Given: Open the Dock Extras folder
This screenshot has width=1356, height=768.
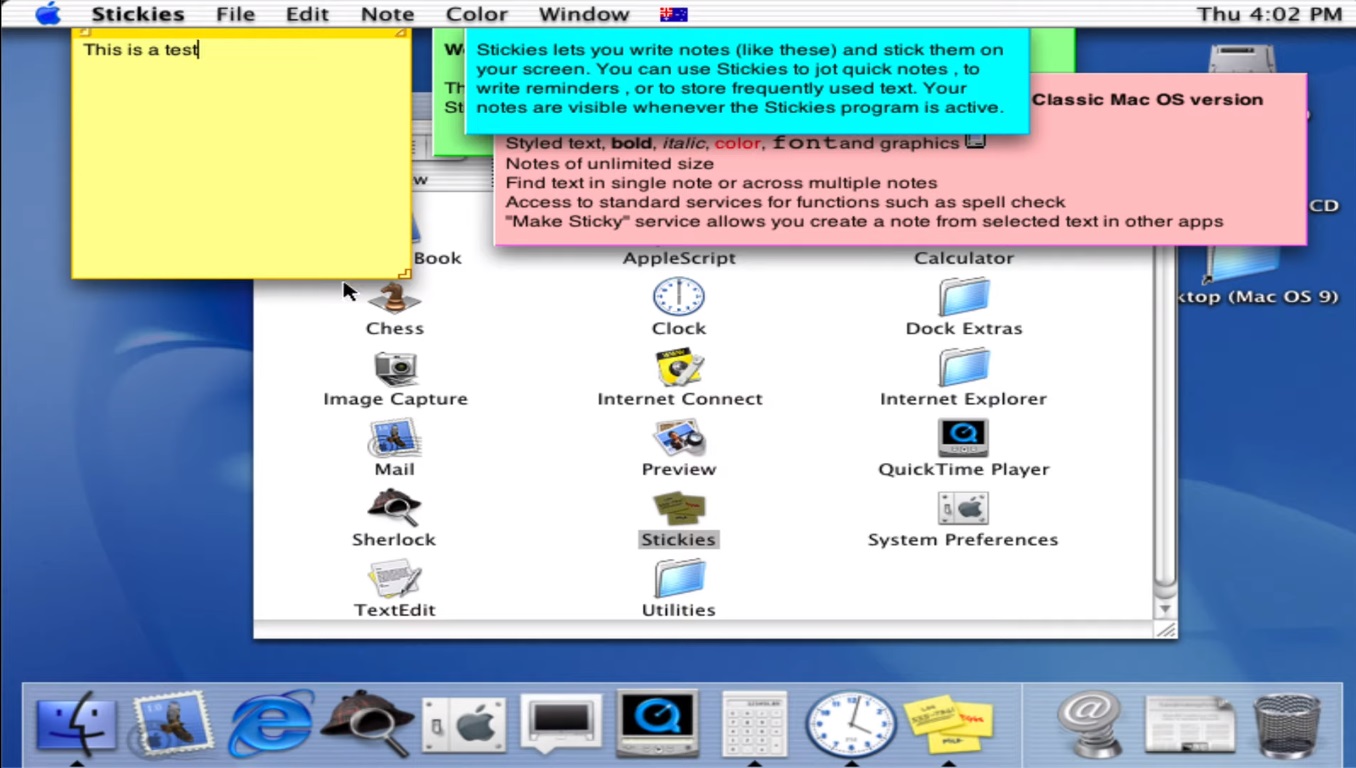Looking at the screenshot, I should 964,297.
